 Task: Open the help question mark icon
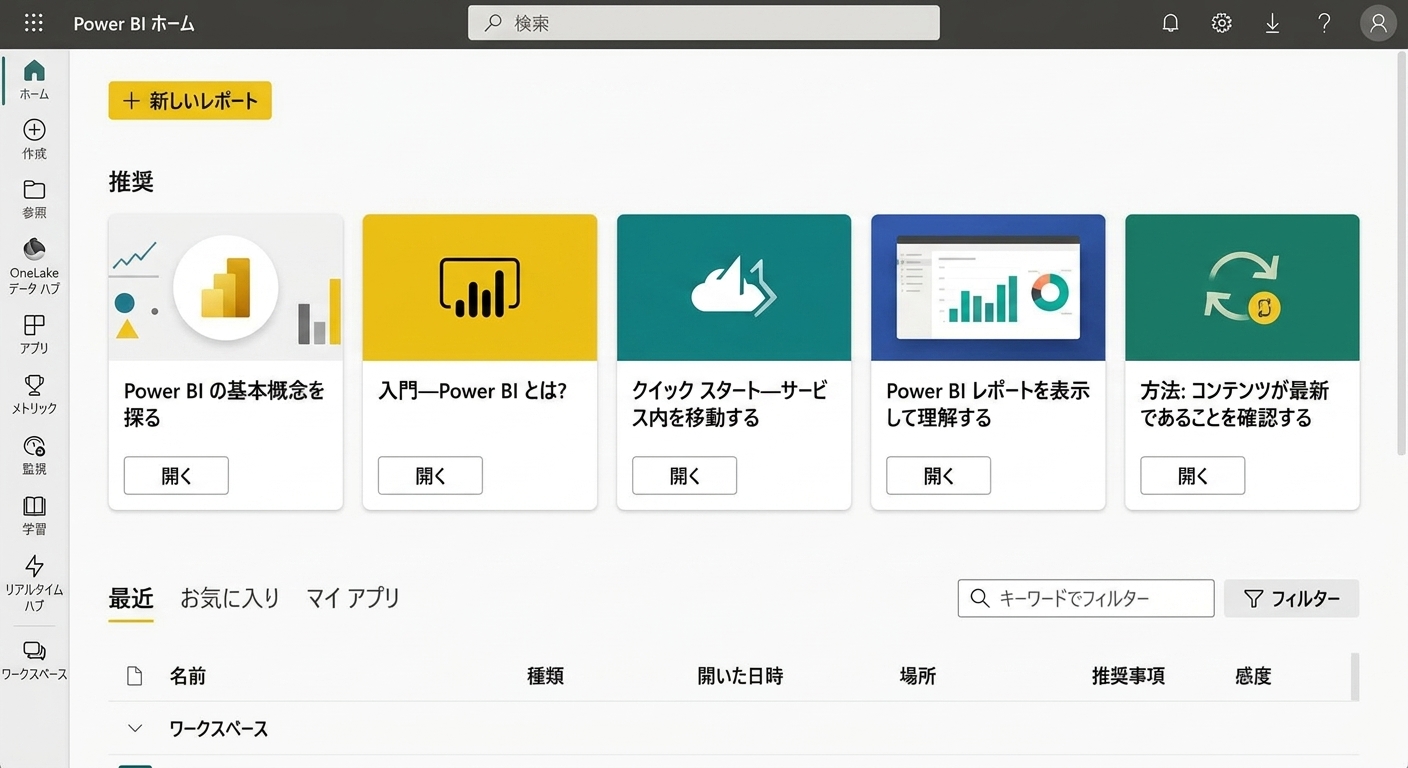1324,23
